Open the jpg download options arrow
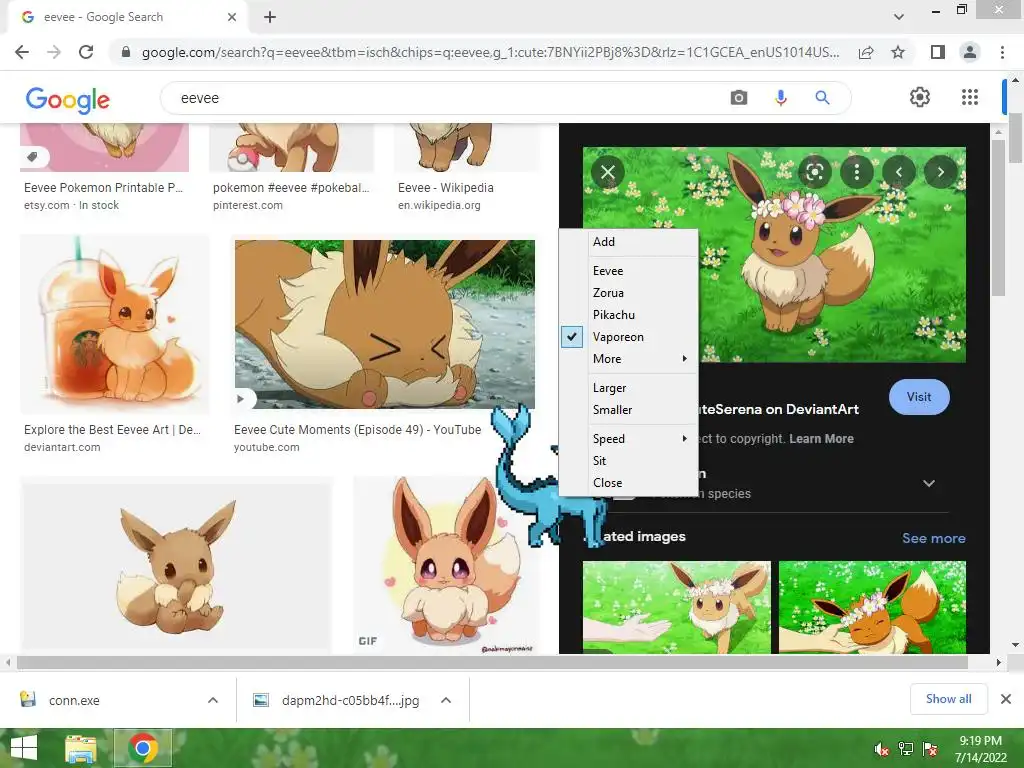 tap(446, 700)
